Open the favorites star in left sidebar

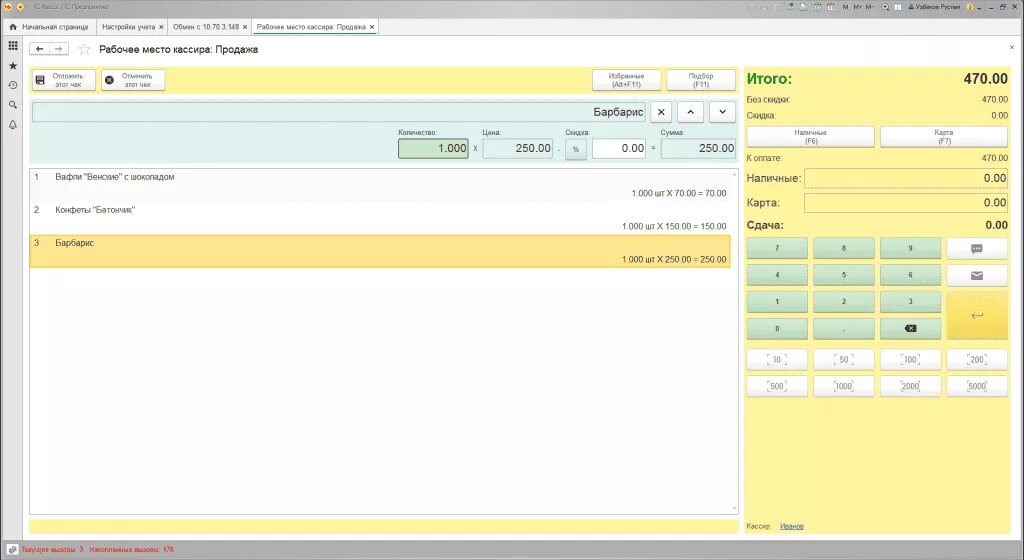pos(12,66)
